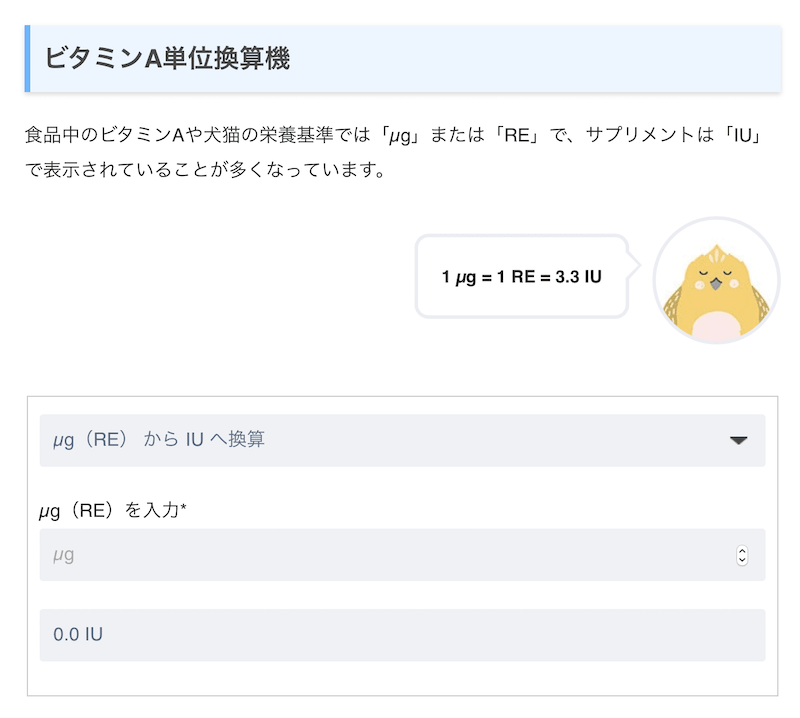The width and height of the screenshot is (800, 718).
Task: Click the 1 µg = 1 RE = 3.3 IU bubble
Action: tap(521, 277)
